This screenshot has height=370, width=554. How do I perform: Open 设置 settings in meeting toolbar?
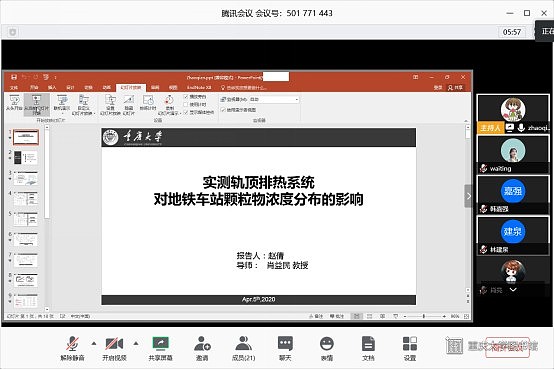[410, 347]
